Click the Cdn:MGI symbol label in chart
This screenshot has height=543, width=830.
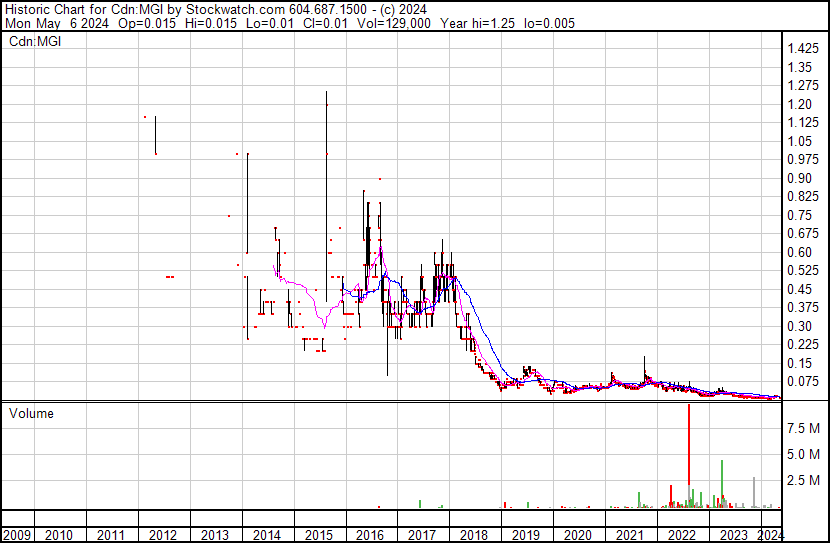coord(35,41)
